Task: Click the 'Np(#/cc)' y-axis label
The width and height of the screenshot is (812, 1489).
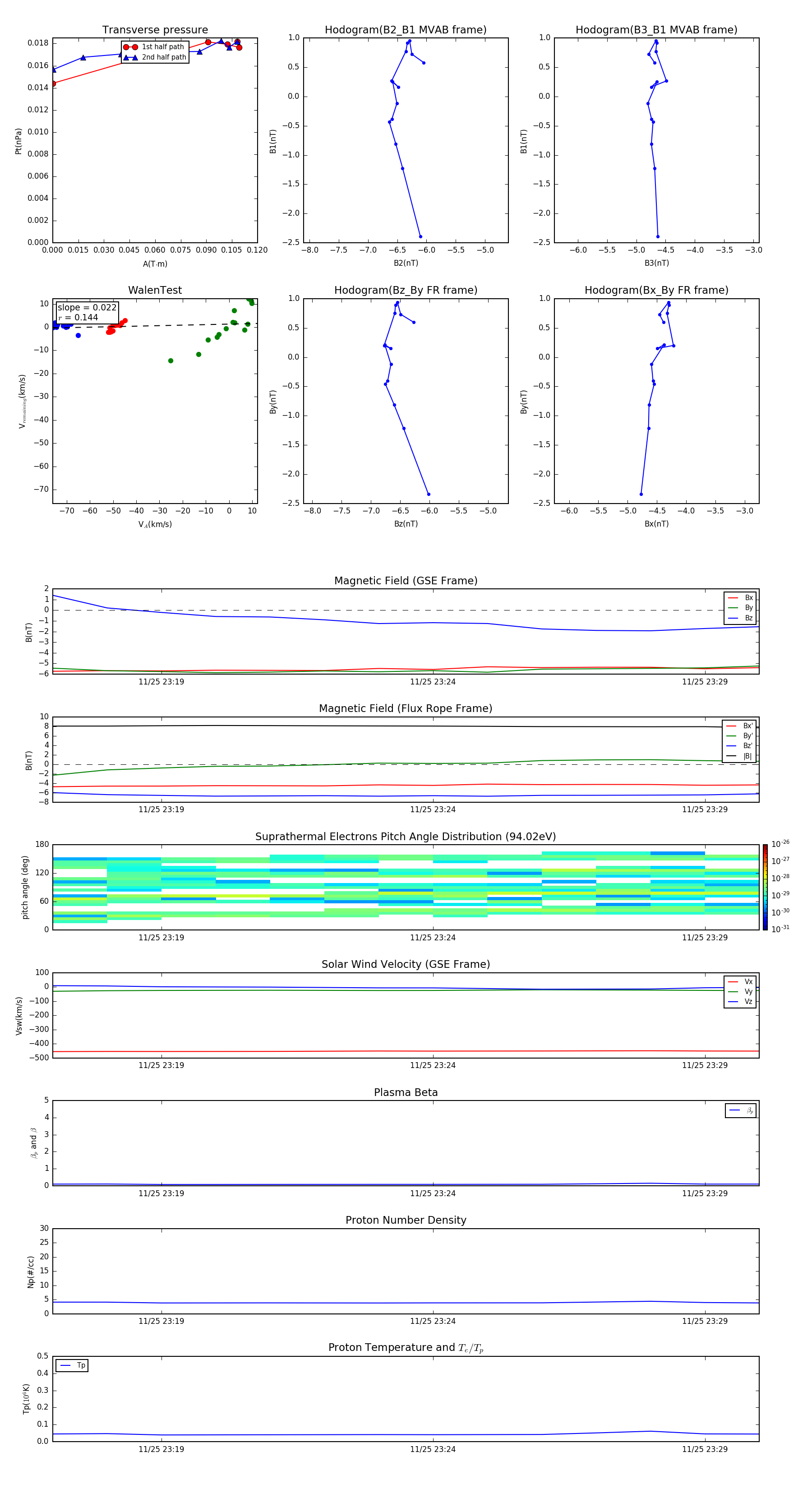Action: [x=31, y=1271]
